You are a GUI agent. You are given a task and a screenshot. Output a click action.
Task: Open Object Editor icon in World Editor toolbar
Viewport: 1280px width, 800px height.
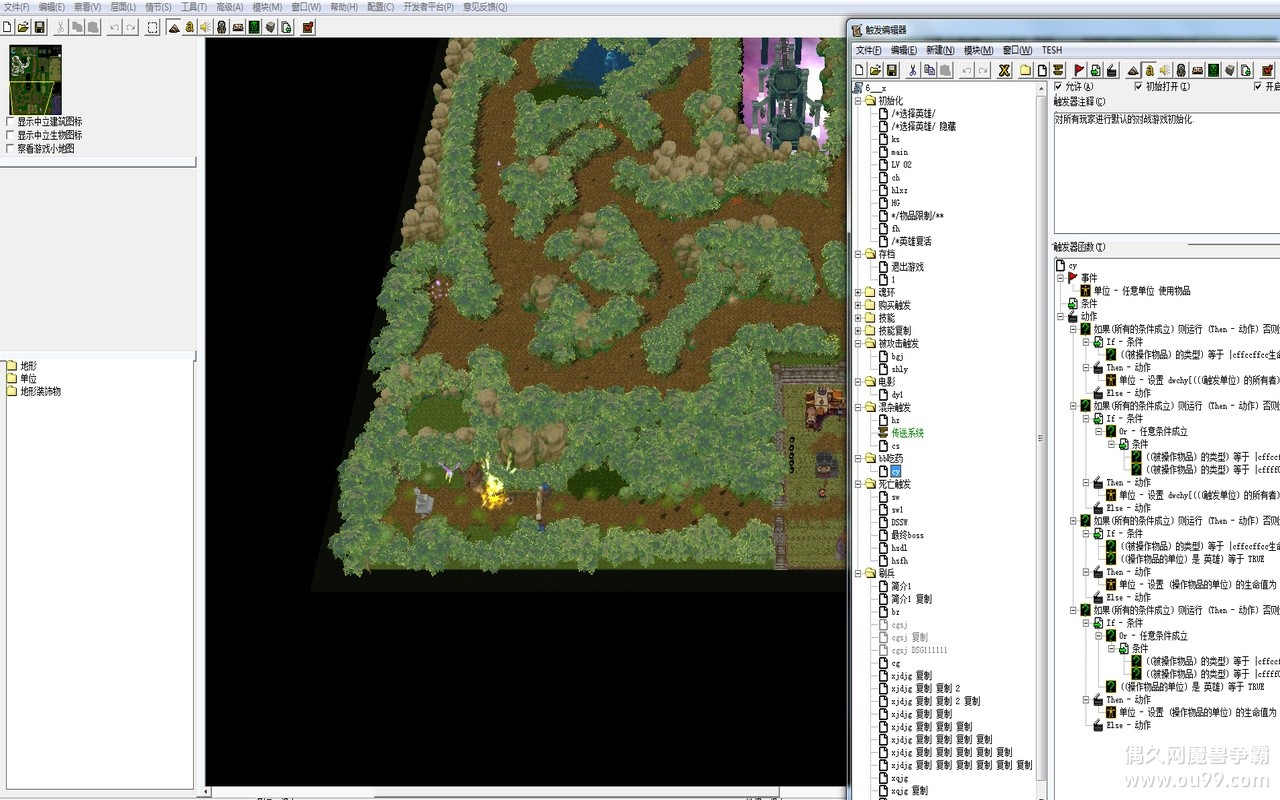coord(221,27)
